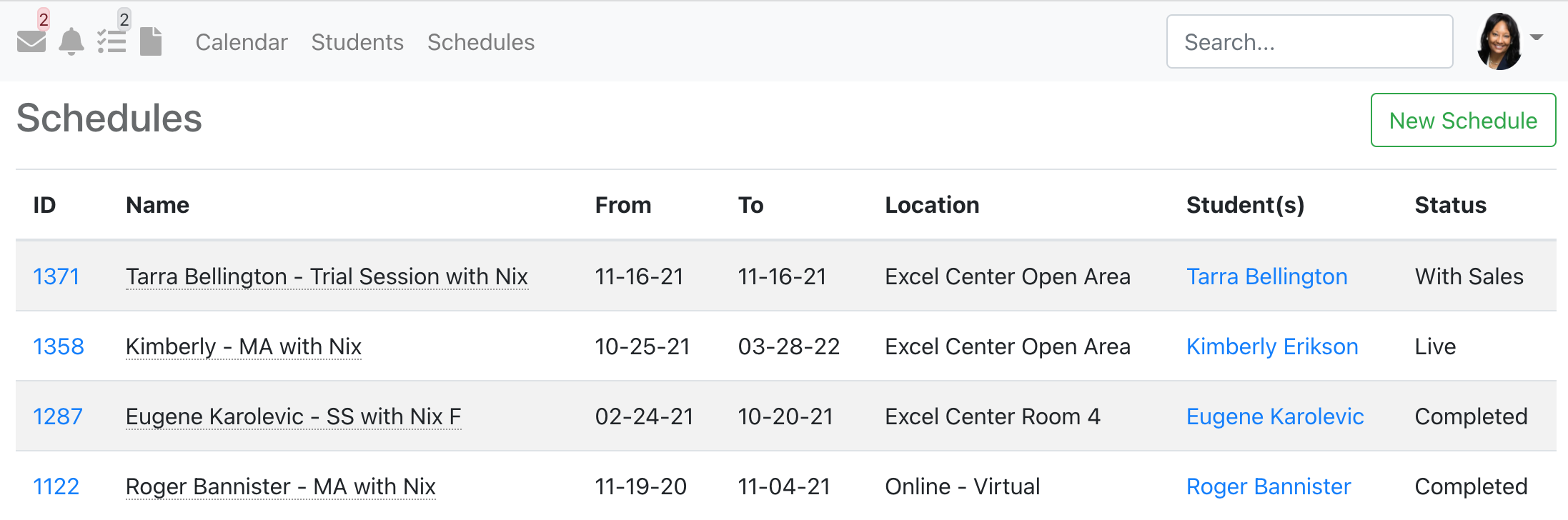Click inside the Search field
1568x520 pixels.
click(1309, 41)
